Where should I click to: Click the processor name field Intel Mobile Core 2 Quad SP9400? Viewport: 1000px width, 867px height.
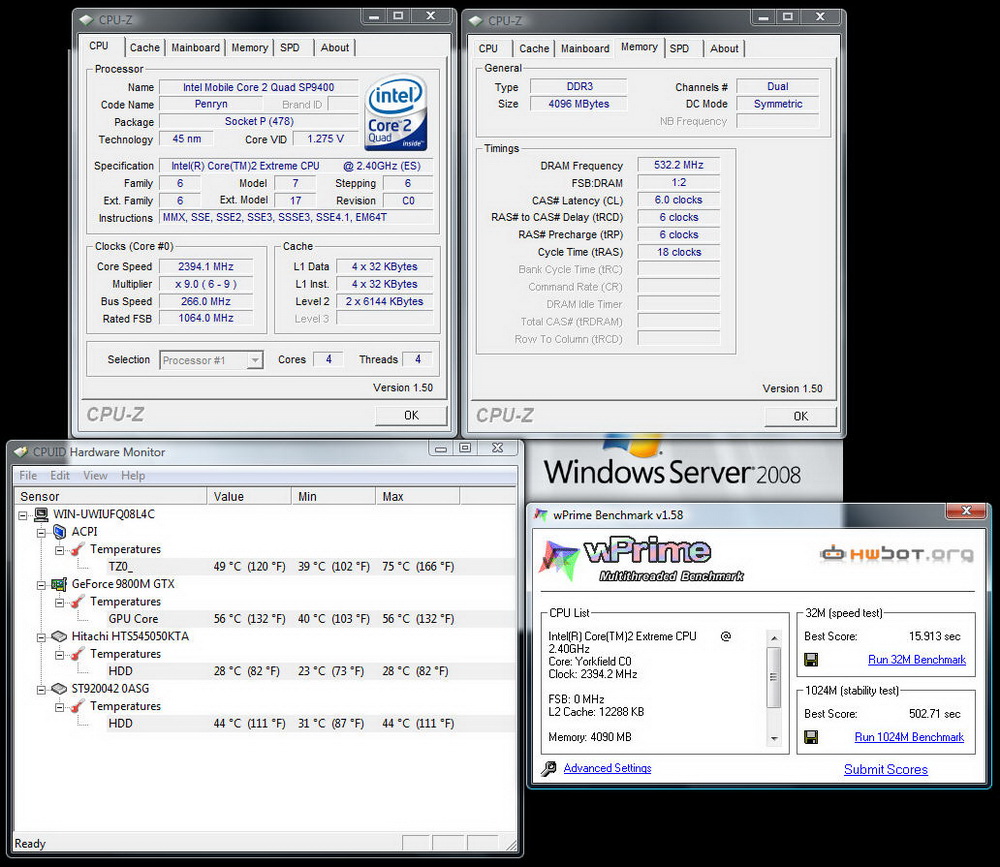[258, 87]
